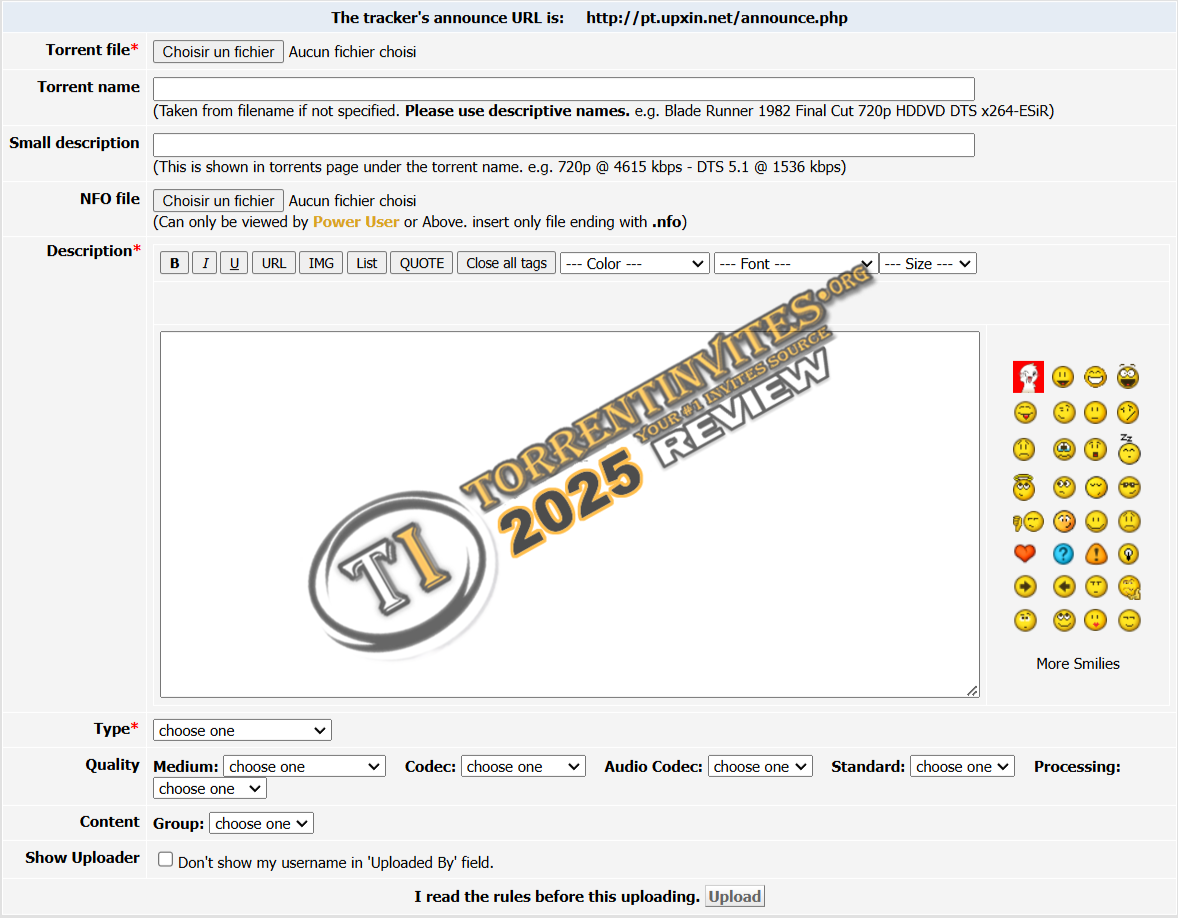1178x918 pixels.
Task: Insert the left arrow smiley icon
Action: tap(1064, 587)
